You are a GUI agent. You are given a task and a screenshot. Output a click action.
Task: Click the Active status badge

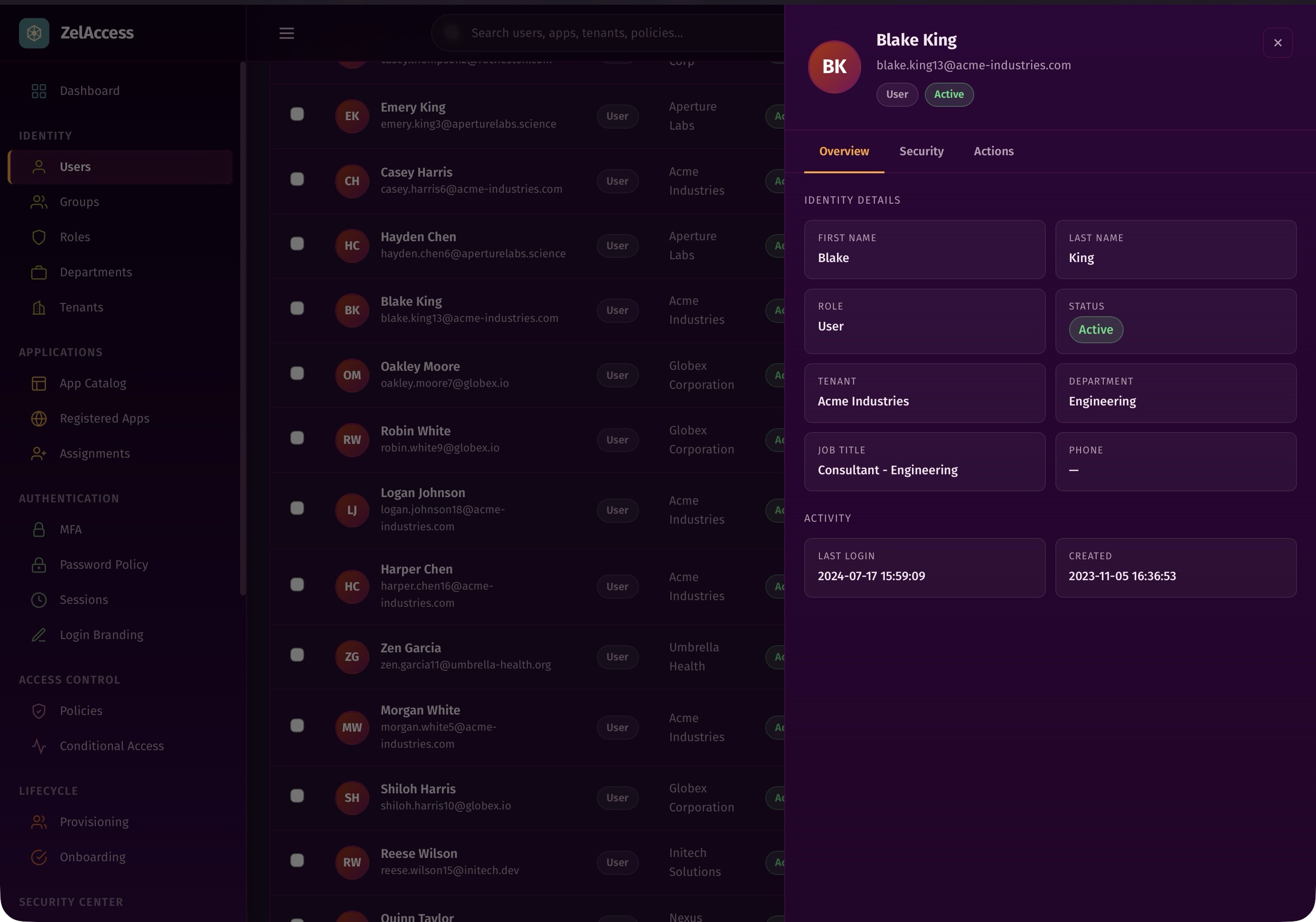[949, 94]
